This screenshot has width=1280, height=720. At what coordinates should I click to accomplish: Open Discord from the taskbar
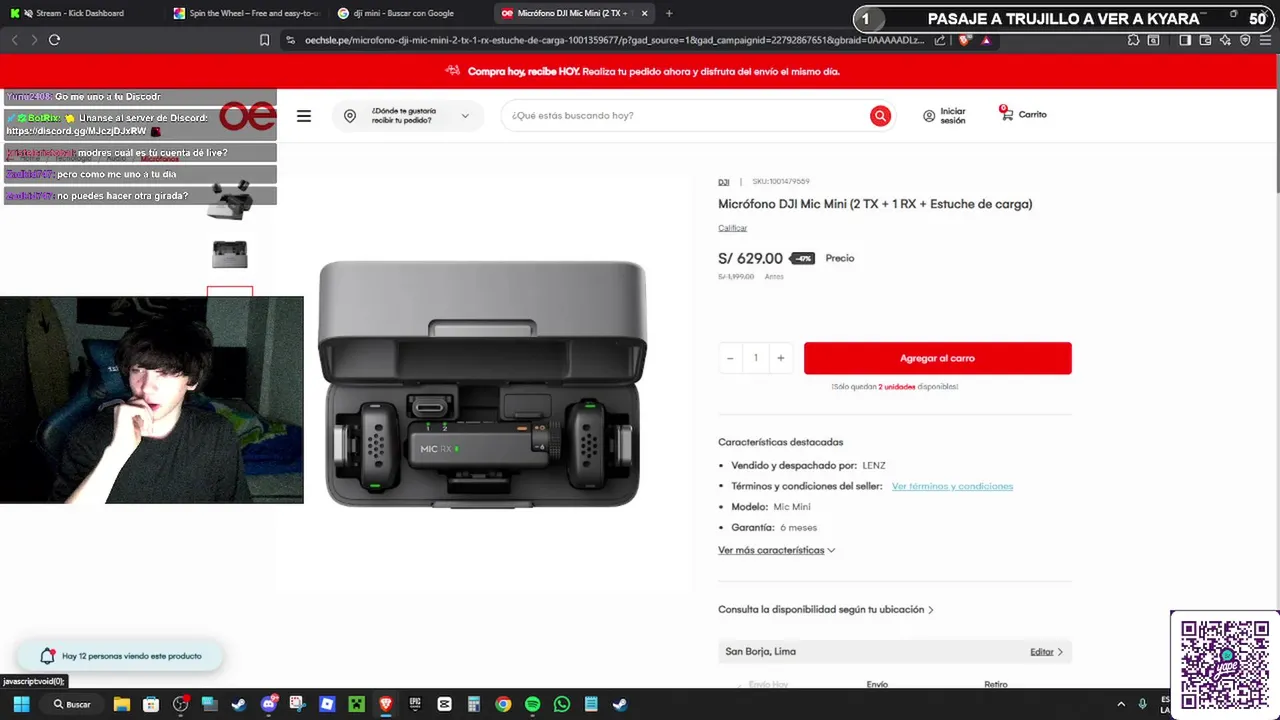click(268, 704)
